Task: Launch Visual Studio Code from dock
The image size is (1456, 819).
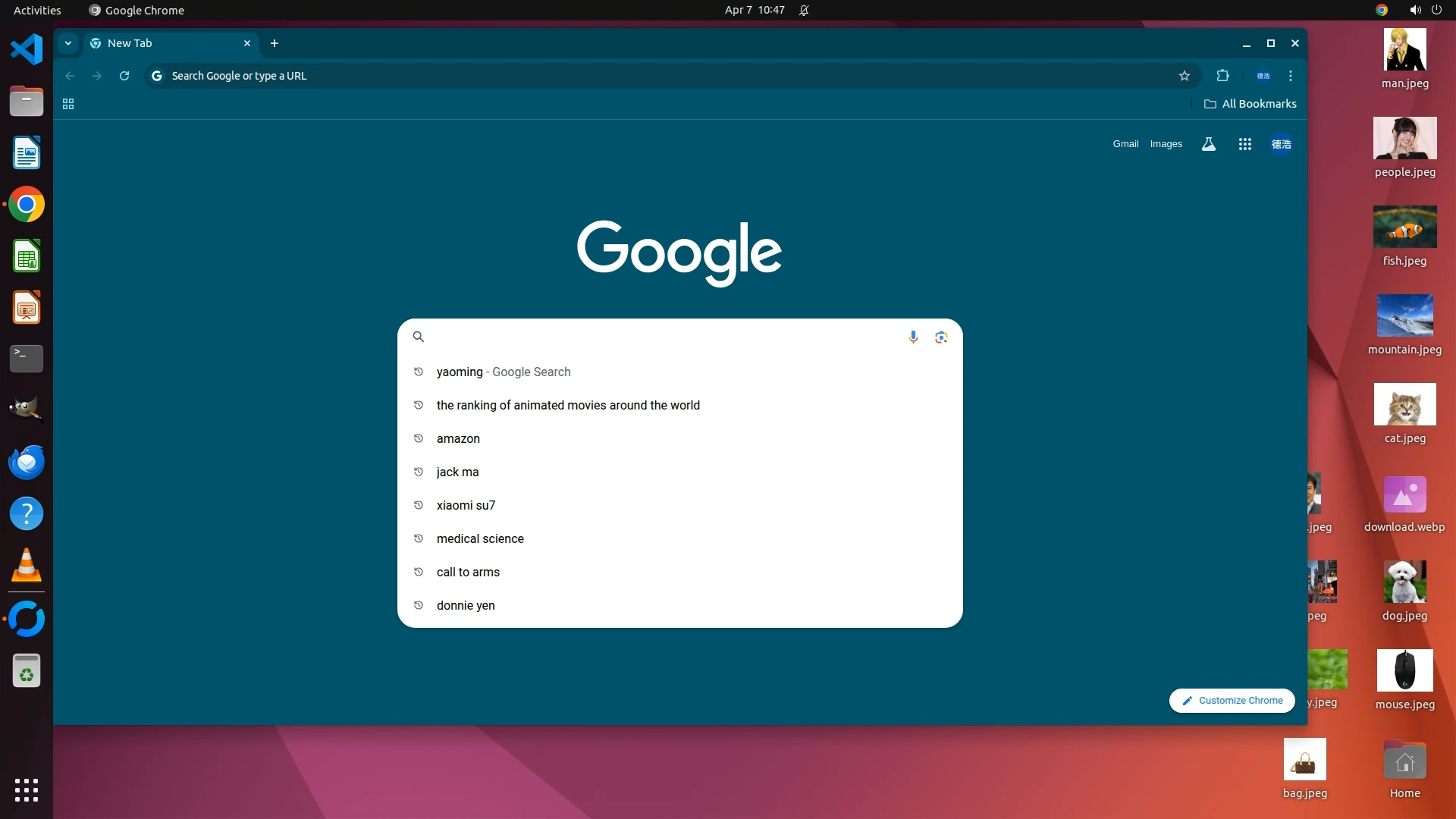Action: [x=27, y=49]
